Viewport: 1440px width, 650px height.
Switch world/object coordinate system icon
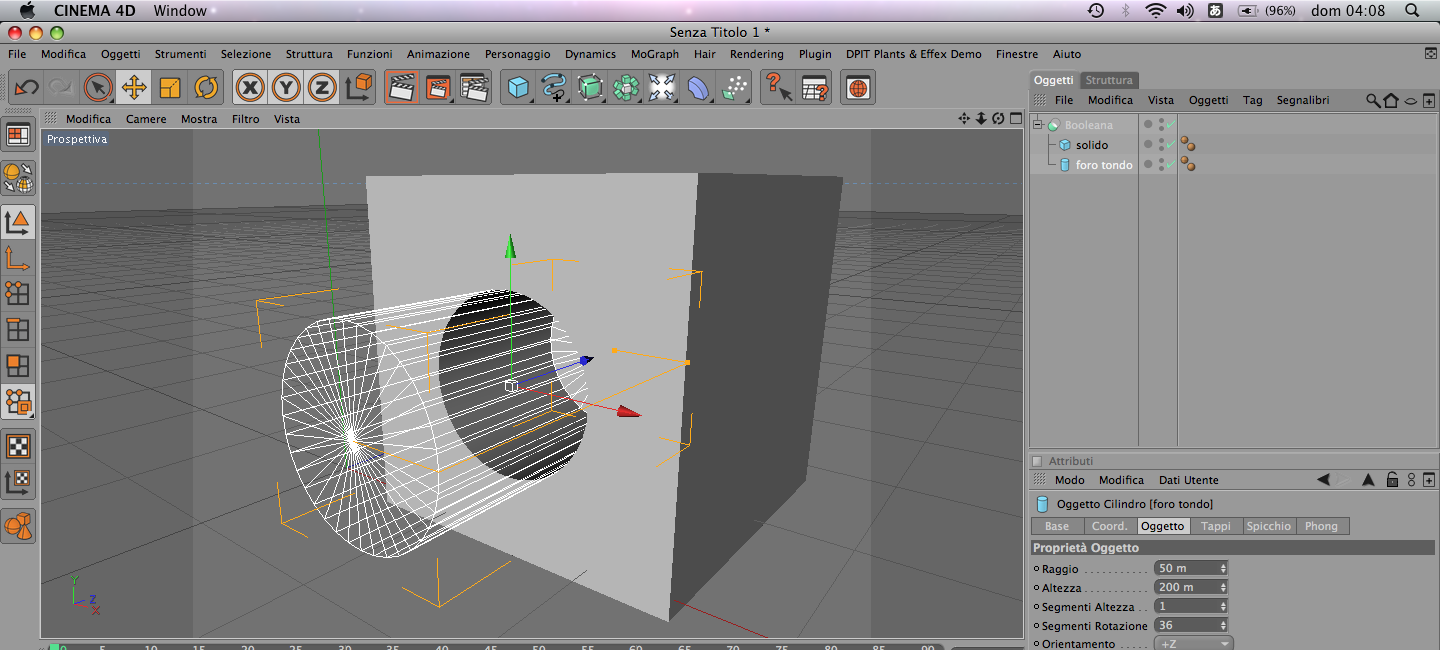[x=358, y=88]
